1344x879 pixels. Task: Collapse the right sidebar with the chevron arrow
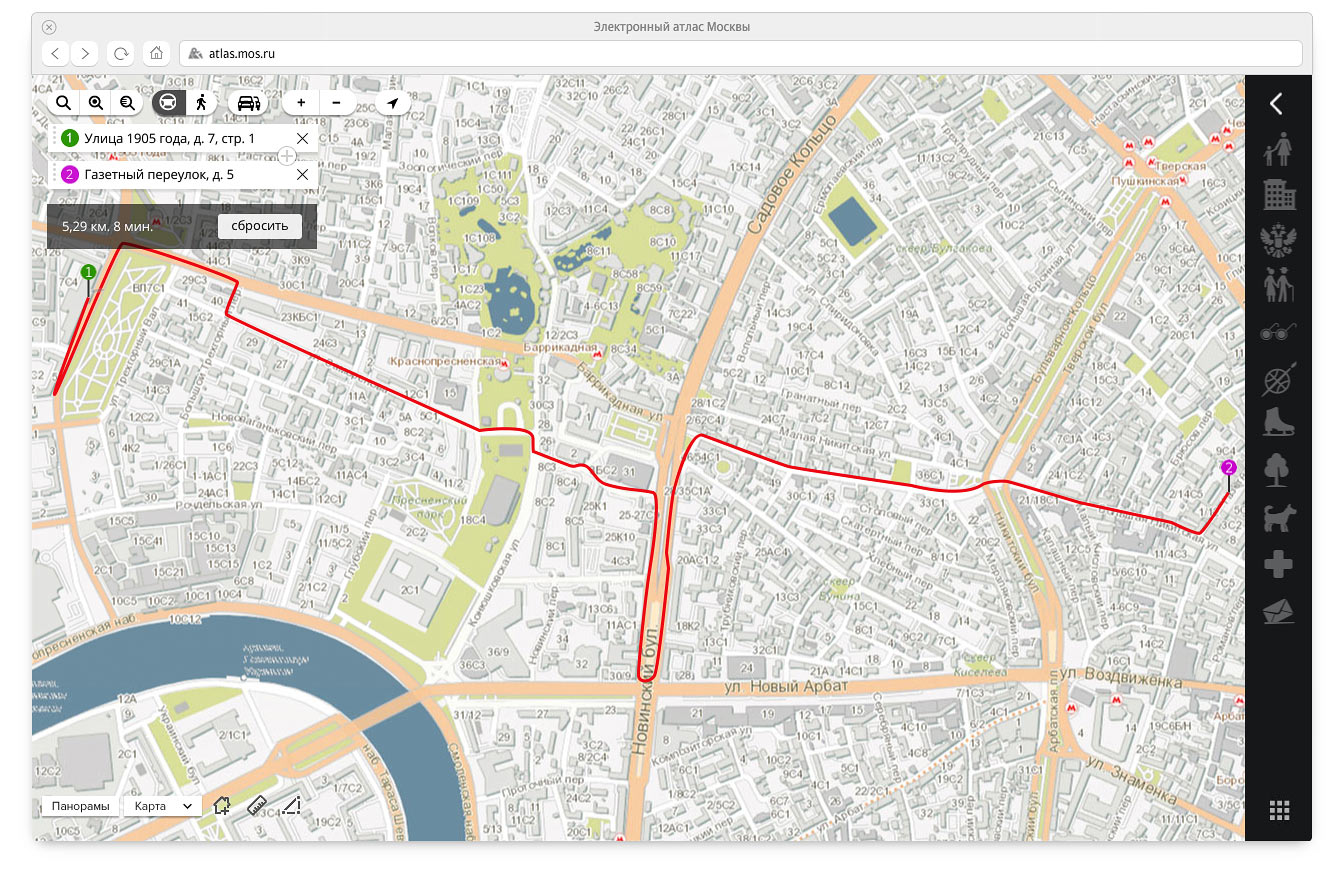pyautogui.click(x=1276, y=104)
